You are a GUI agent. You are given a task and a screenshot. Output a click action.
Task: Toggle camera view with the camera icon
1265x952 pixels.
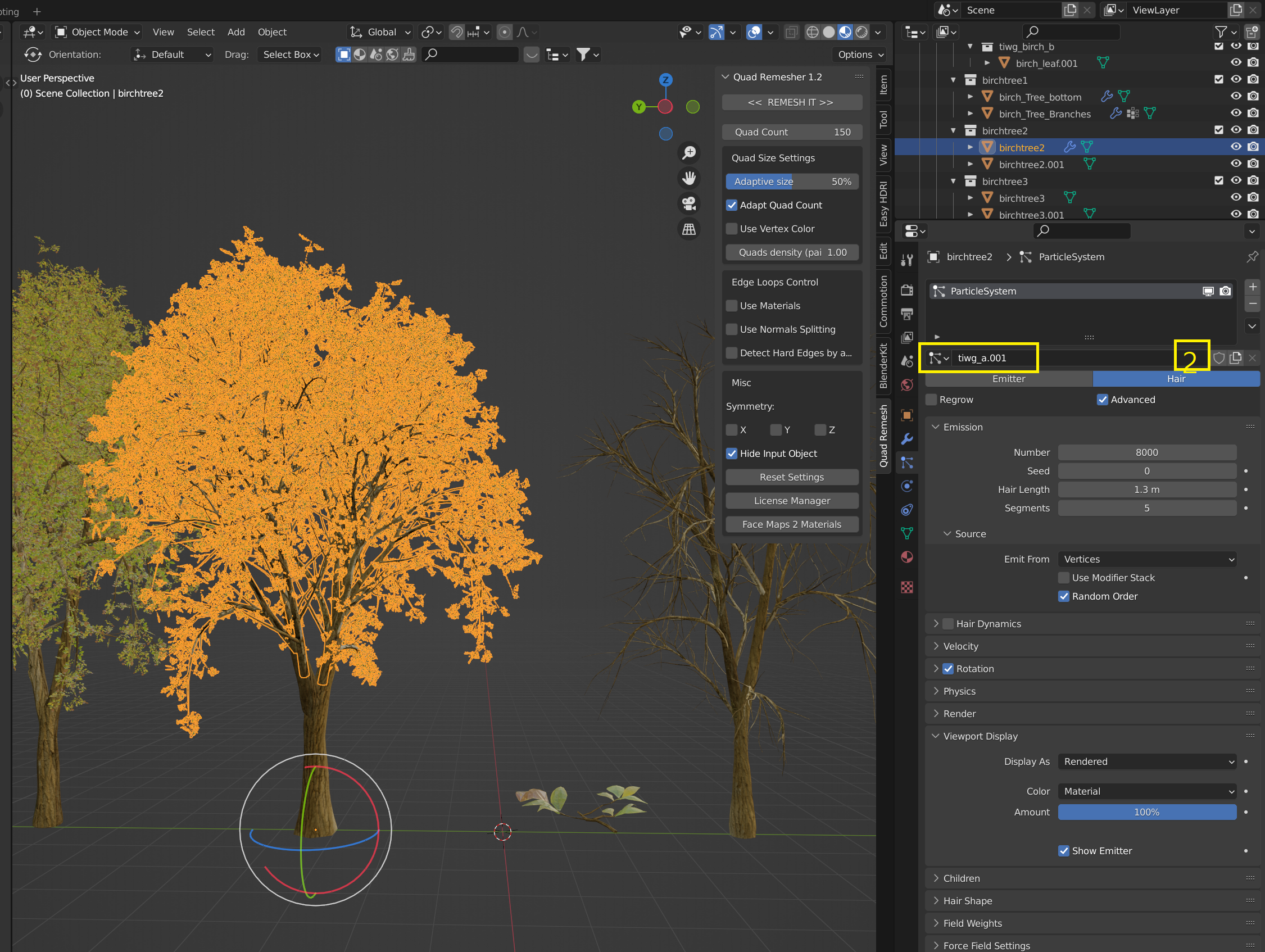689,203
